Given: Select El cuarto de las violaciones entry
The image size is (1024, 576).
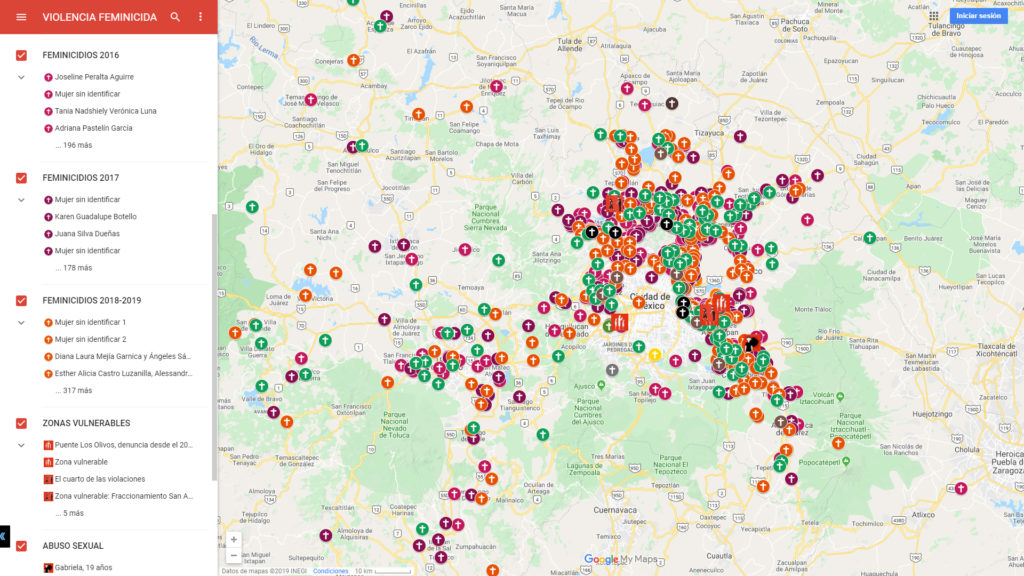Looking at the screenshot, I should tap(100, 479).
